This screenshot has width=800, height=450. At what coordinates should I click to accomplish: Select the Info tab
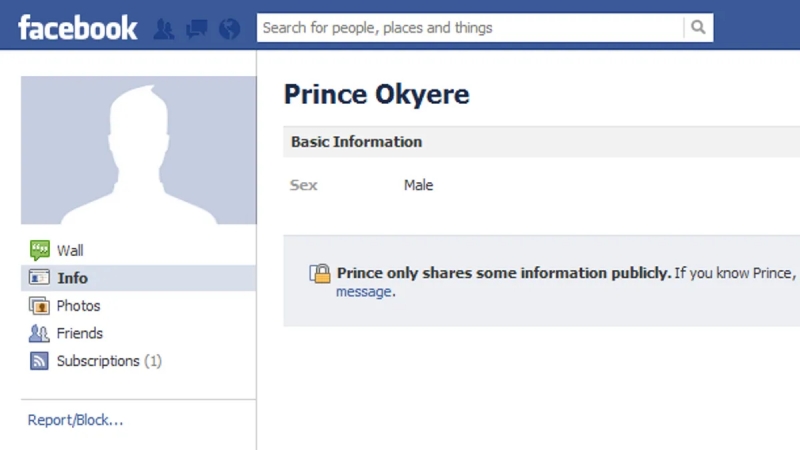[138, 278]
